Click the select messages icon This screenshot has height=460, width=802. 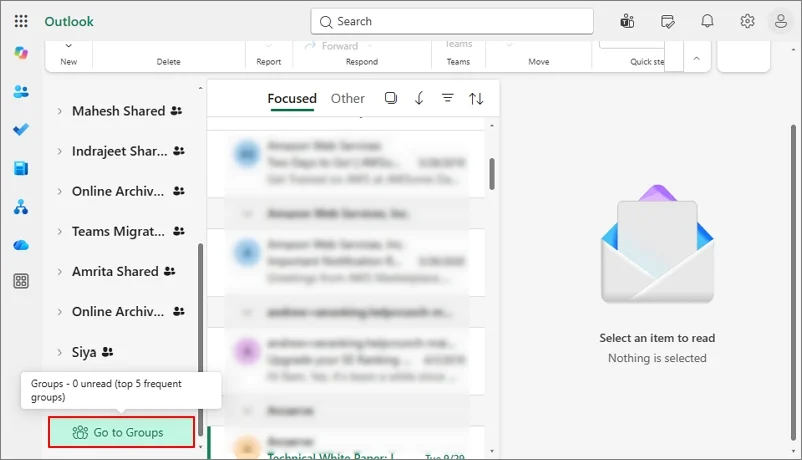(391, 98)
